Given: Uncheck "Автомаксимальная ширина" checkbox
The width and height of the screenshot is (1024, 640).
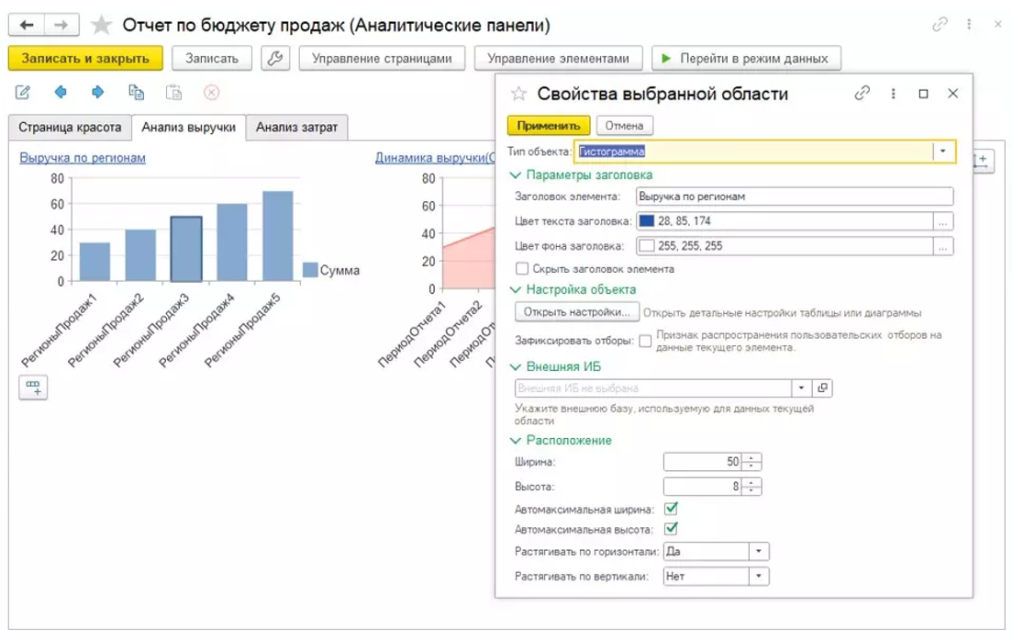Looking at the screenshot, I should 671,508.
